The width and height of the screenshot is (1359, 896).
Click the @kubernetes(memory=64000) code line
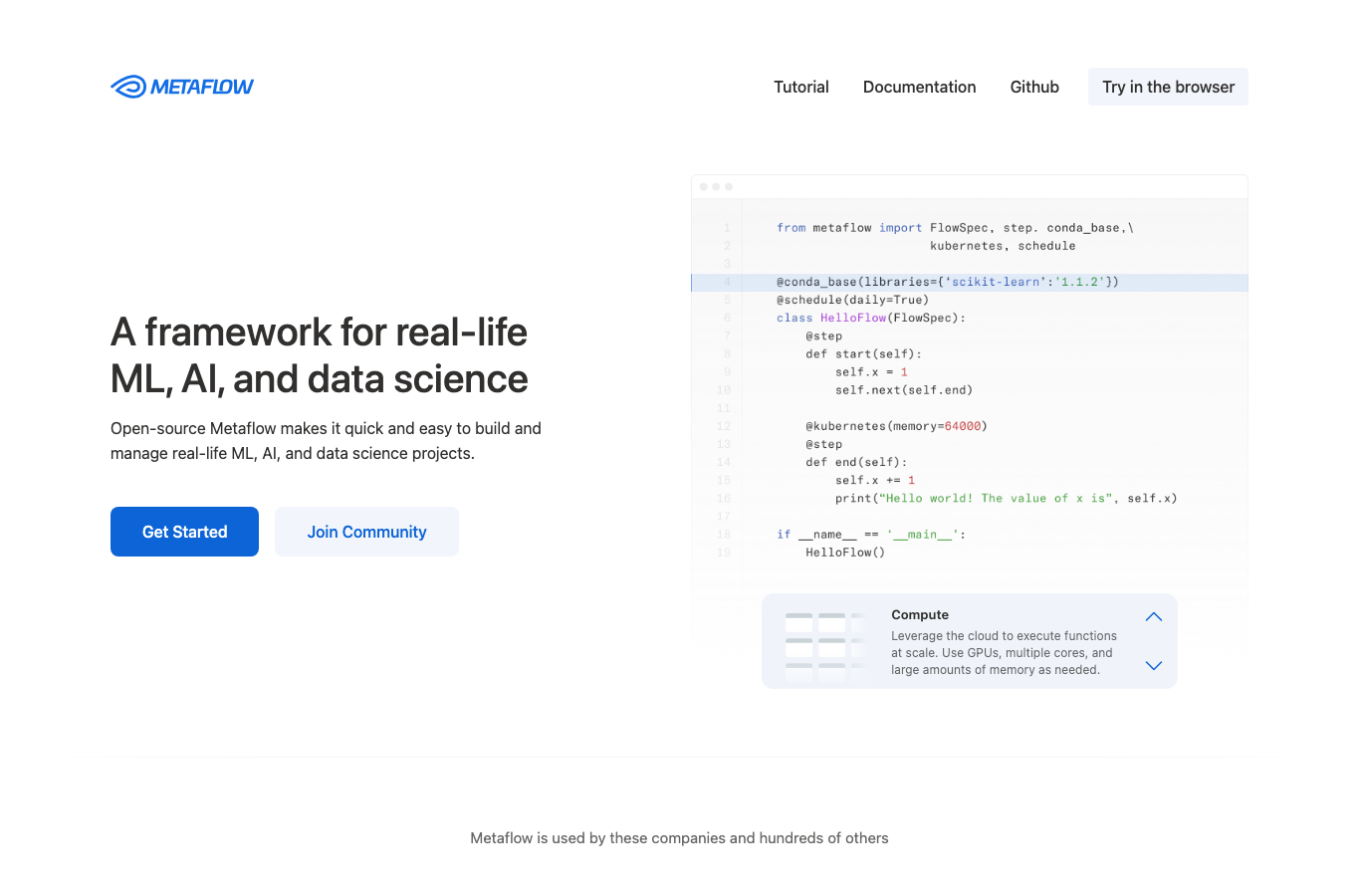(896, 426)
